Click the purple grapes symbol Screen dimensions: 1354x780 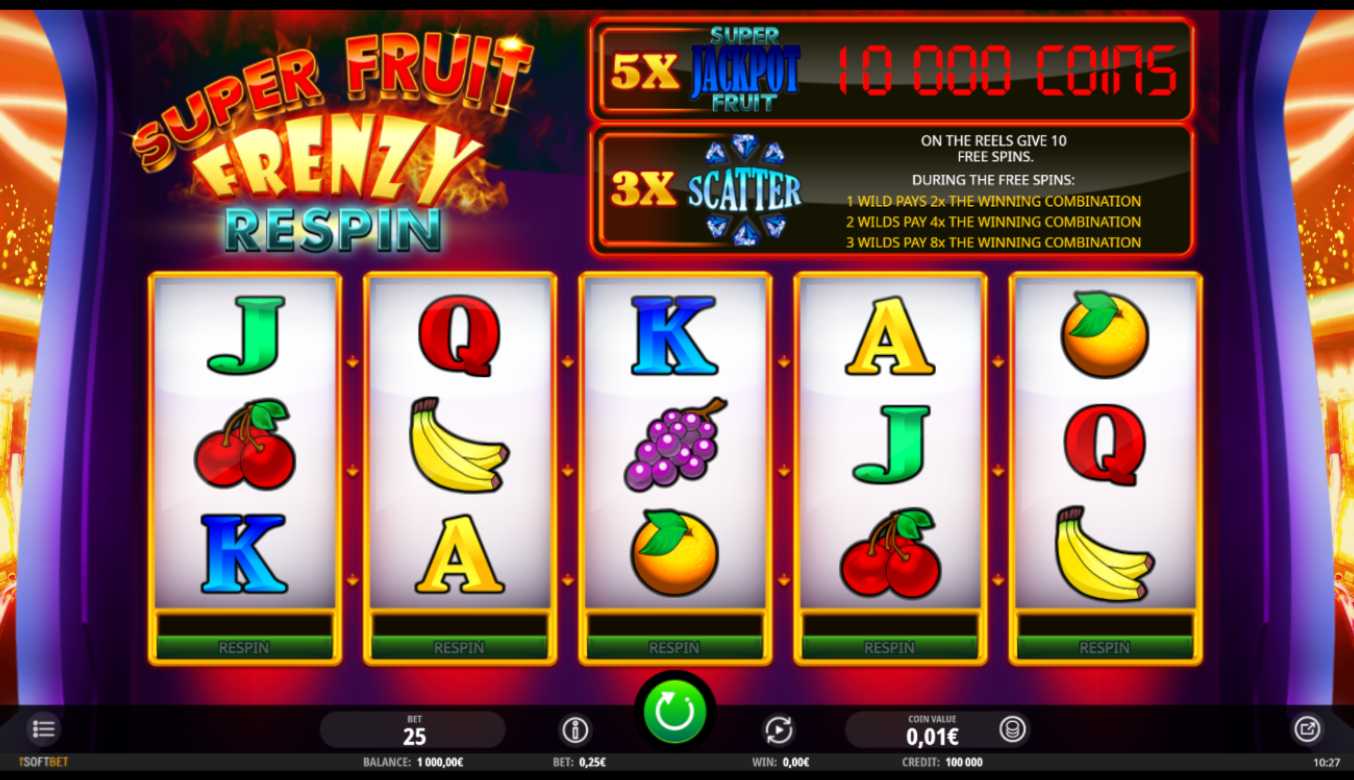pos(675,443)
